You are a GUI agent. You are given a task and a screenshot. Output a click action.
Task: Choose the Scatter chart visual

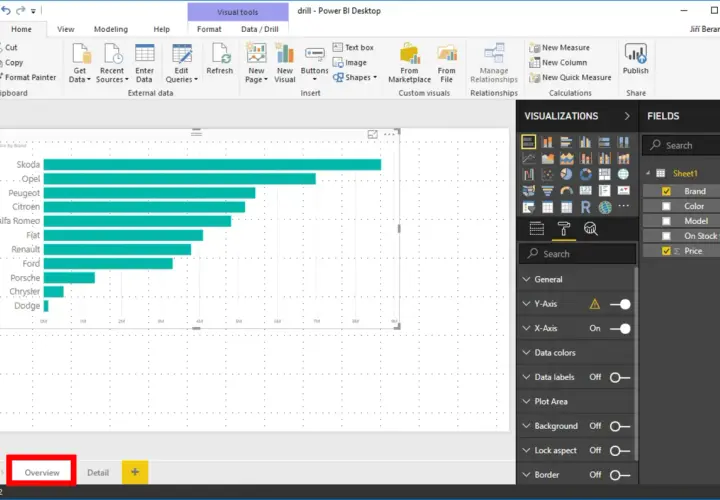coord(547,174)
